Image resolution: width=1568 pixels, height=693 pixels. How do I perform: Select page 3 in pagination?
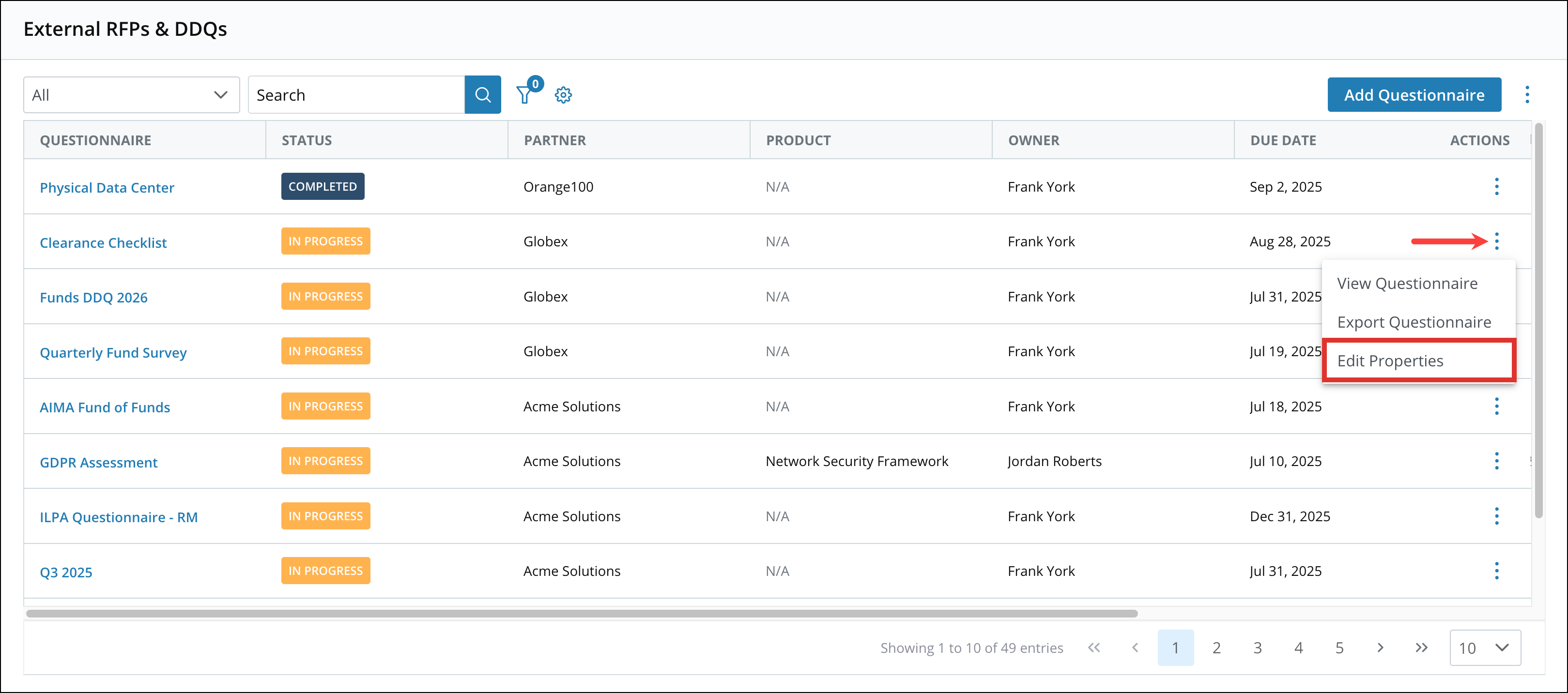point(1258,648)
